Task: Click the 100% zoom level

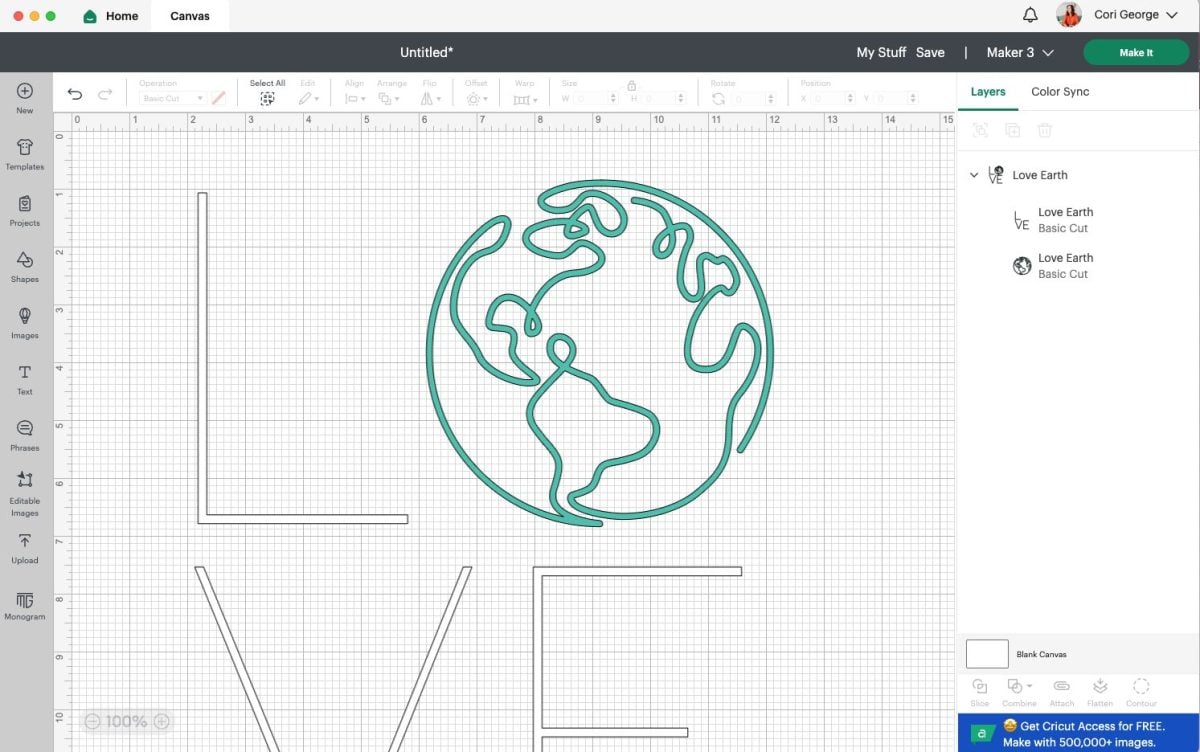Action: click(x=126, y=721)
